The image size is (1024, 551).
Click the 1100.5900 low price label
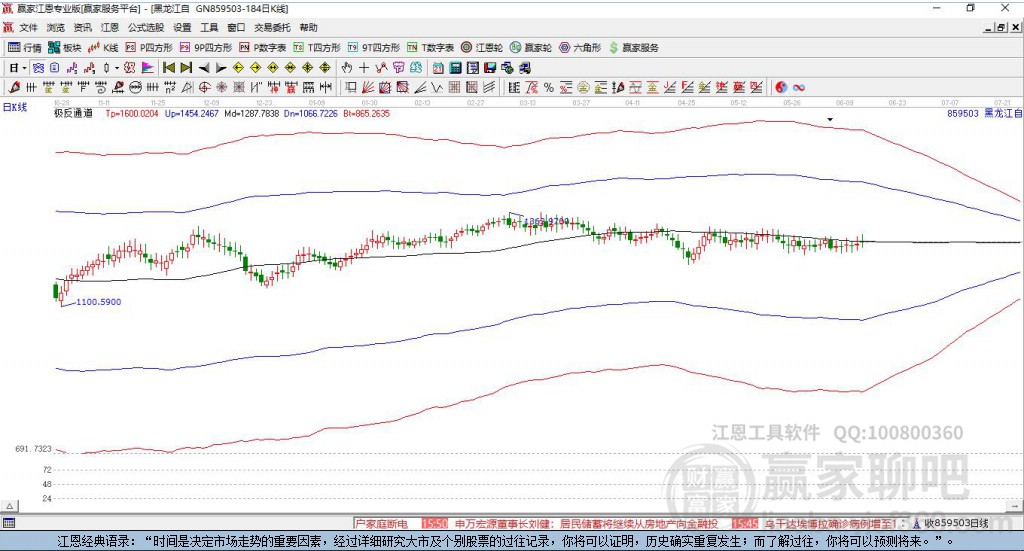(99, 302)
